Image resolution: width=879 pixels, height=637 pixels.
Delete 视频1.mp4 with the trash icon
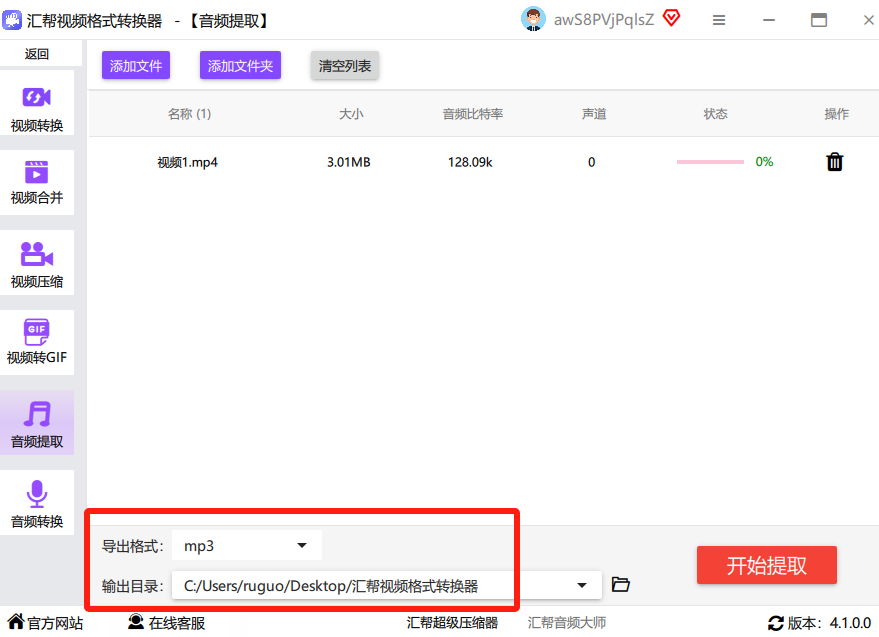834,162
